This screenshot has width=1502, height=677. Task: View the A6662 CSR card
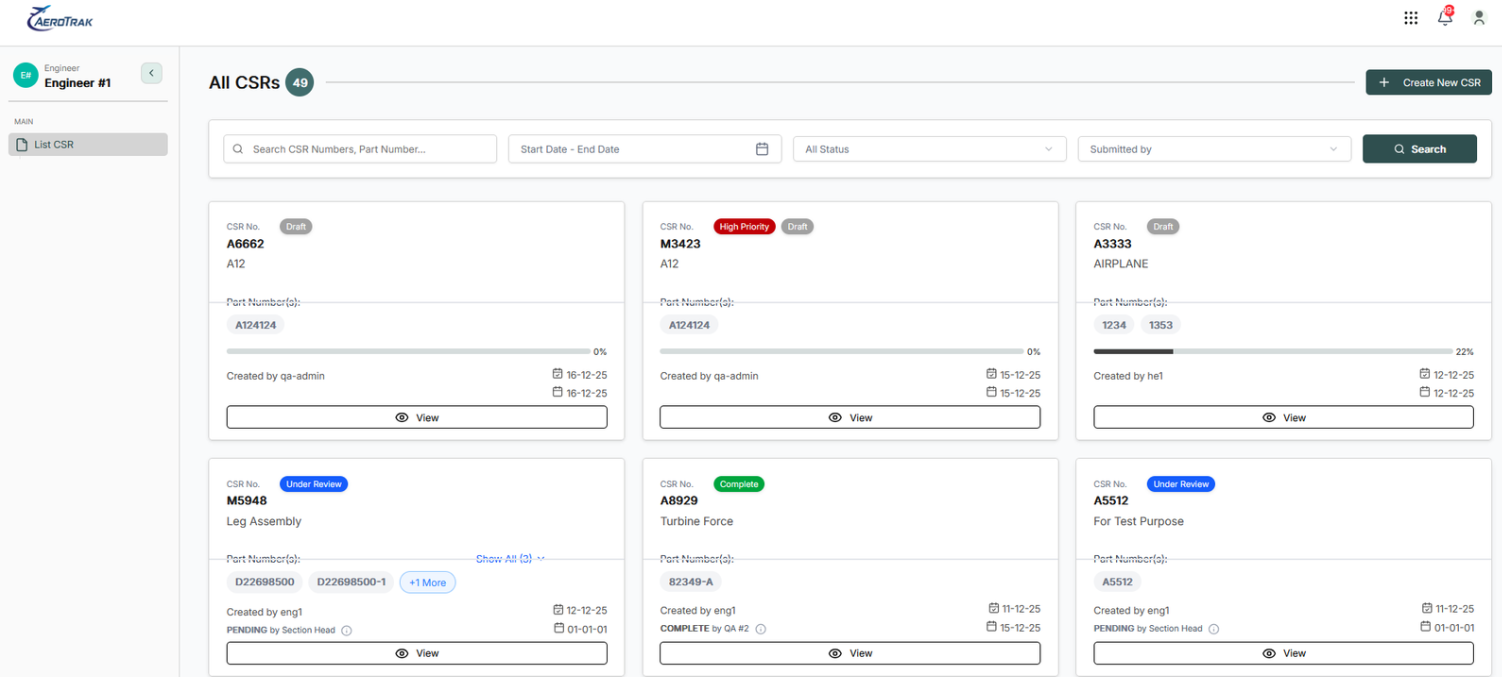point(417,417)
